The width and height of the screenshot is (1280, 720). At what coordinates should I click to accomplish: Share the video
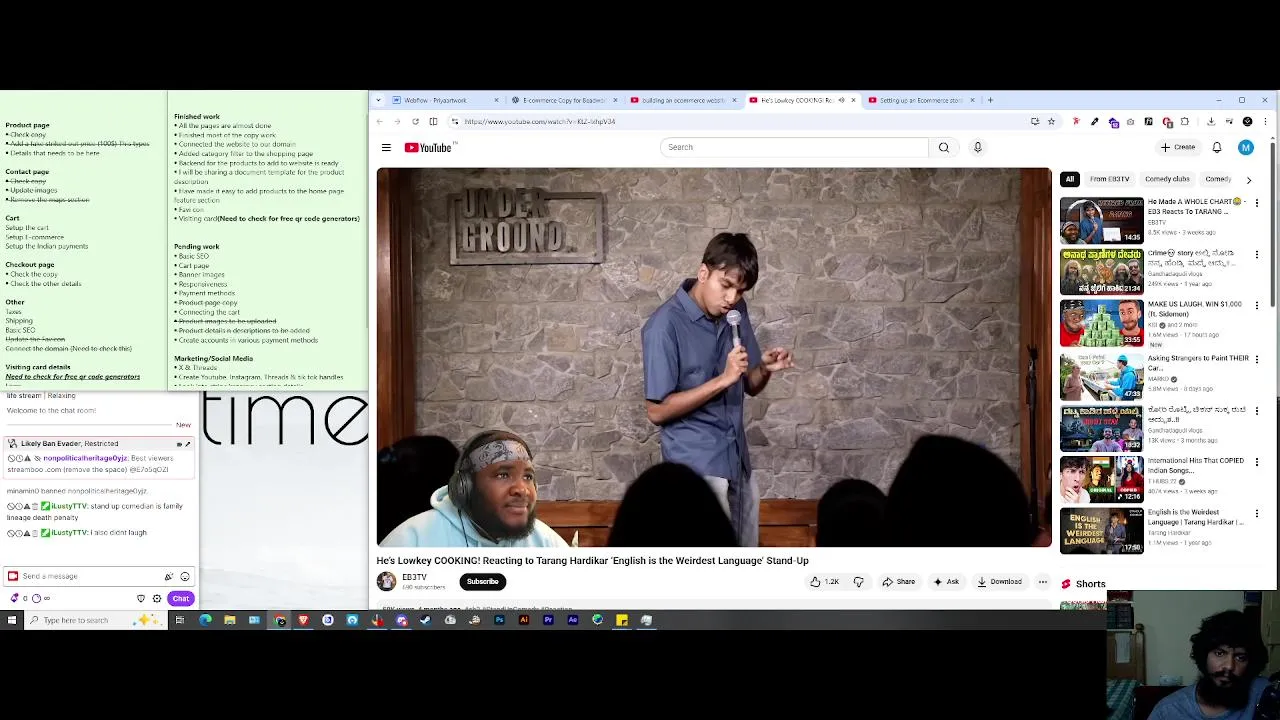(898, 582)
